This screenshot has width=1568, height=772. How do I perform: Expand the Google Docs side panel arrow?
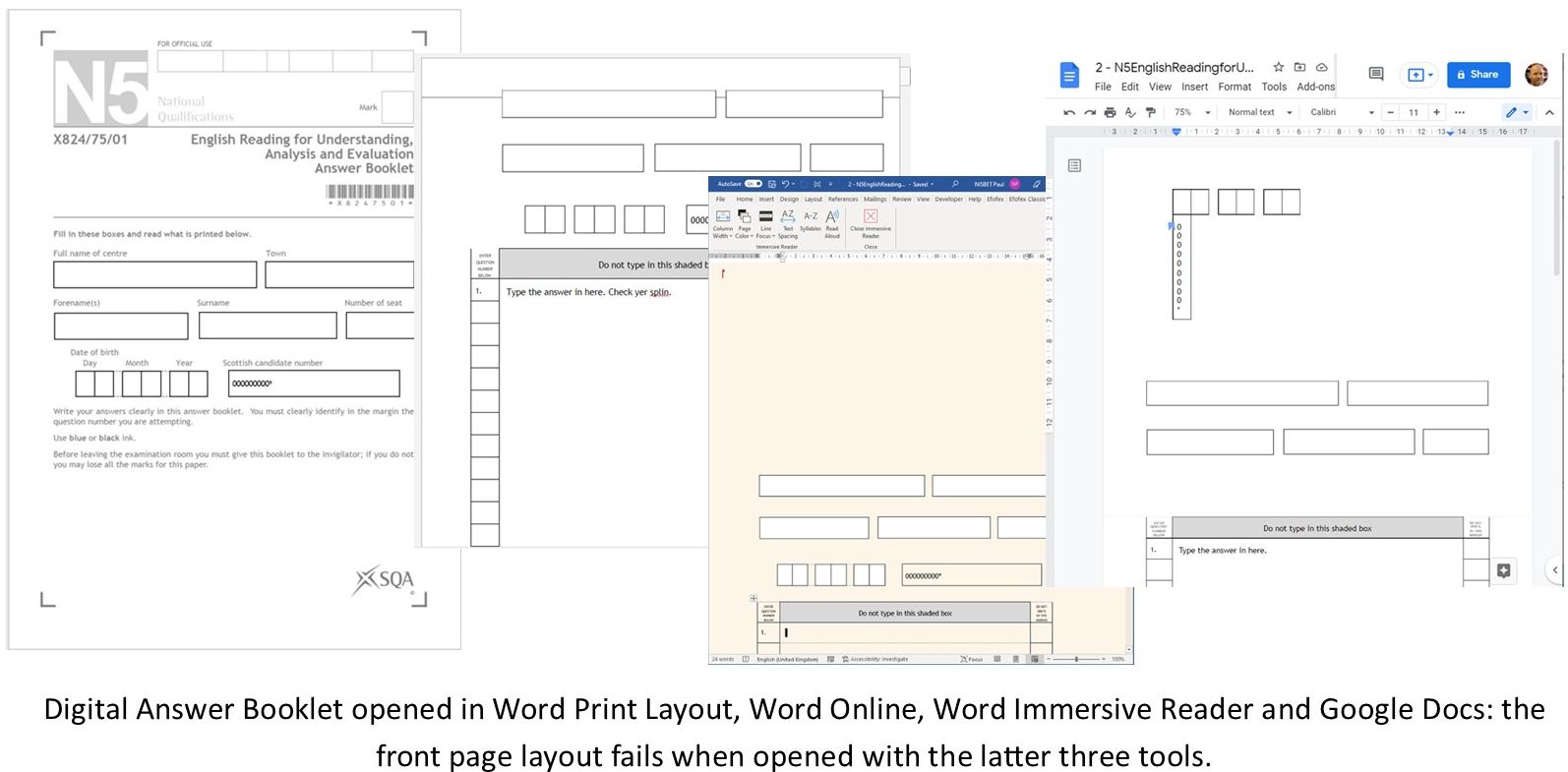(x=1555, y=569)
